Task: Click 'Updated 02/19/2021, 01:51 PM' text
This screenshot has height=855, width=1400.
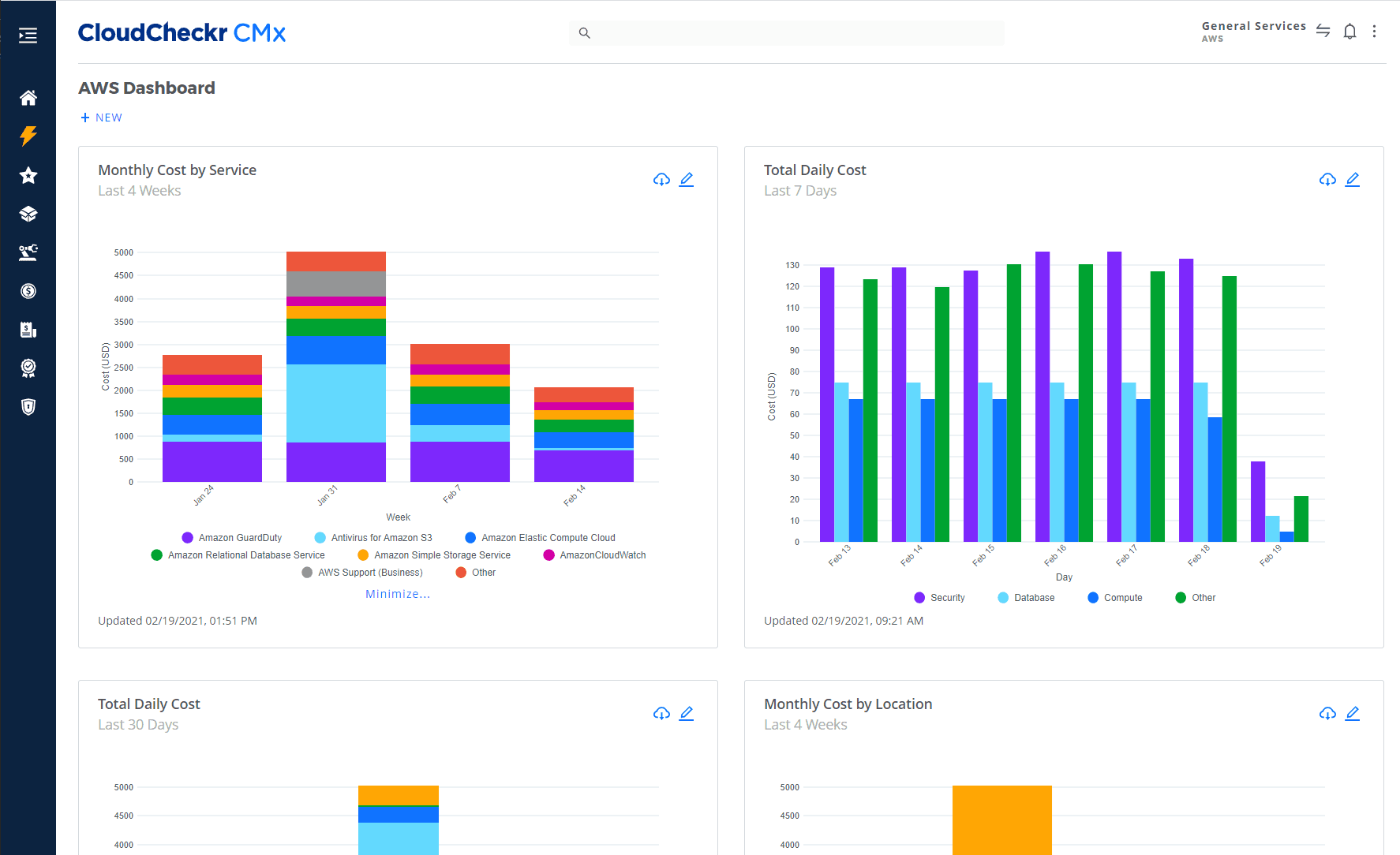Action: click(178, 621)
